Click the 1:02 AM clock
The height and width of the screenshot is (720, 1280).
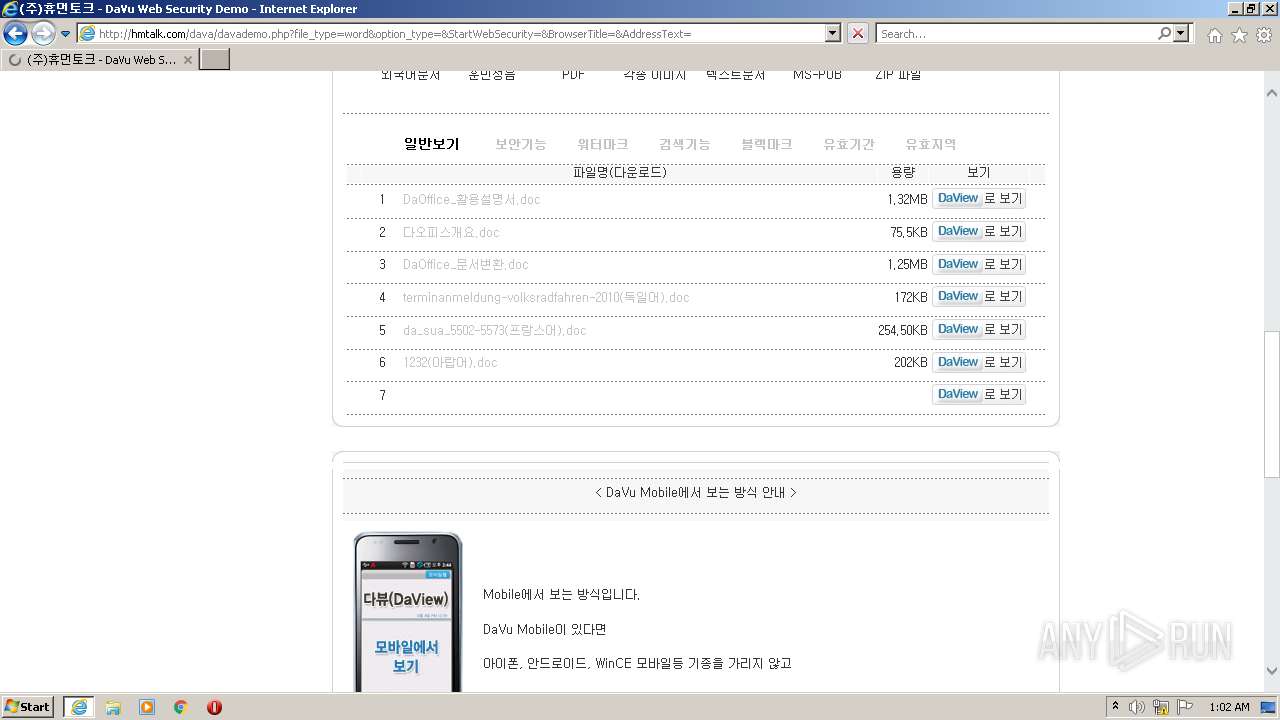point(1229,707)
